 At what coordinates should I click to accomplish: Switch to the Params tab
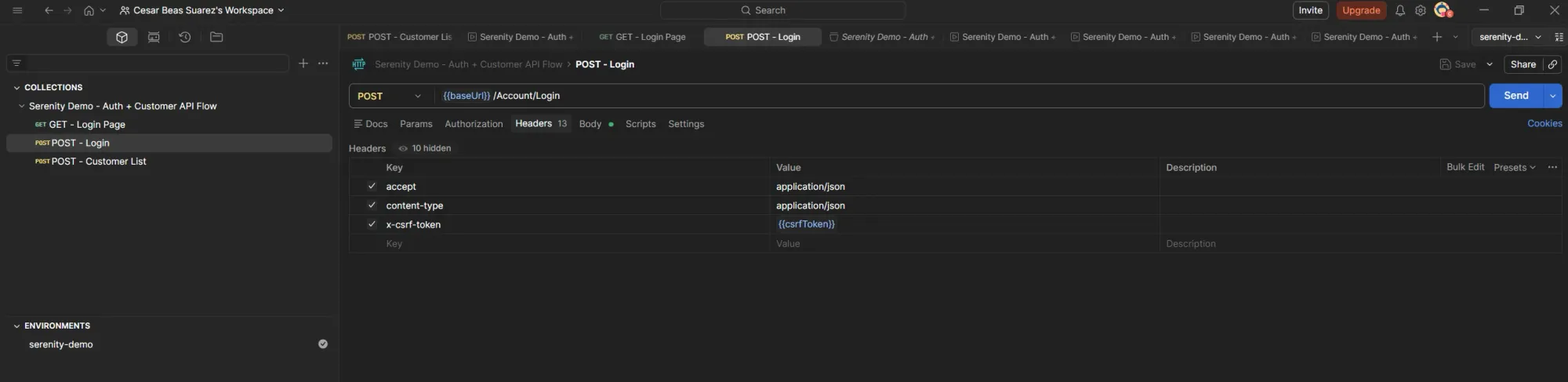tap(416, 124)
